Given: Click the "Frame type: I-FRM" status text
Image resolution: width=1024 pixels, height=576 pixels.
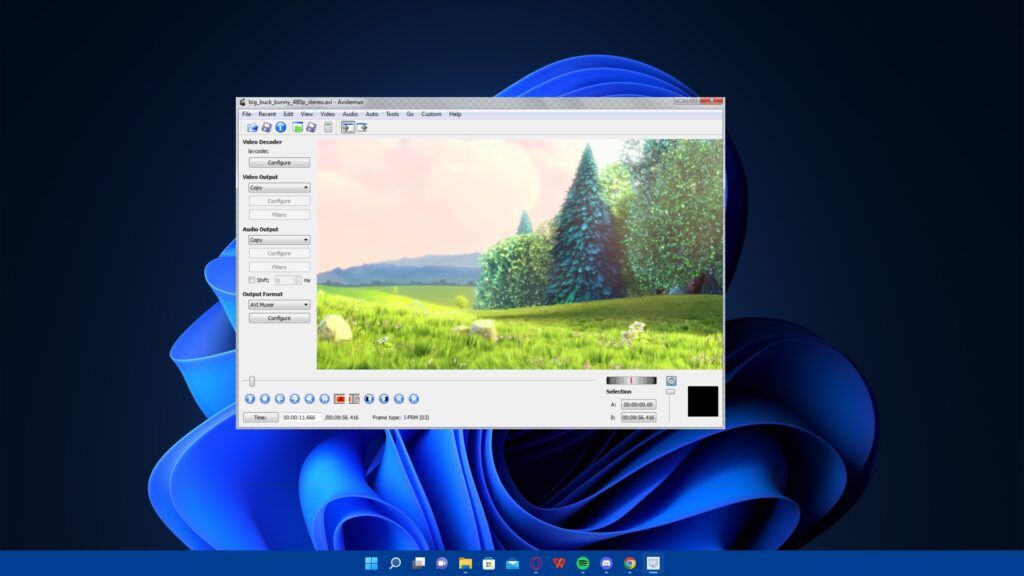Looking at the screenshot, I should coord(400,417).
